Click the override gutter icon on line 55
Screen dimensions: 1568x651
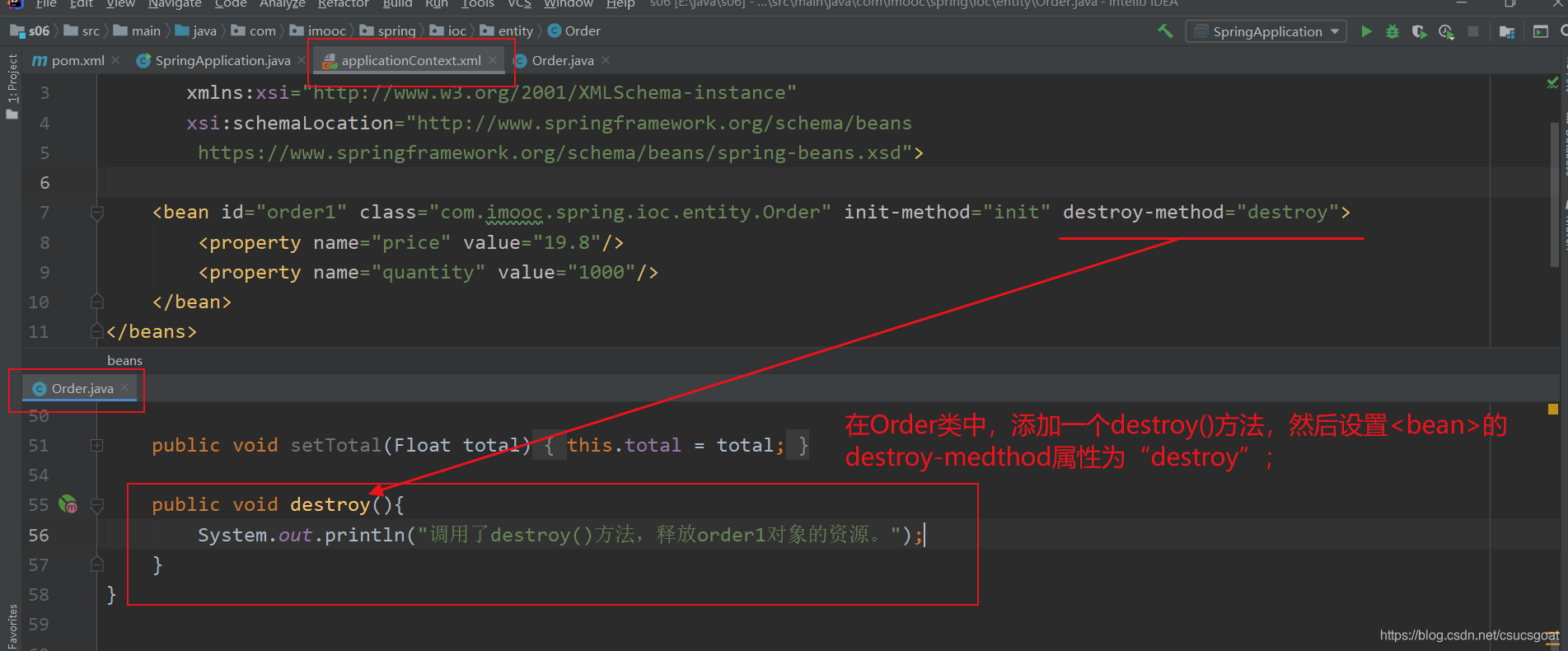tap(68, 504)
